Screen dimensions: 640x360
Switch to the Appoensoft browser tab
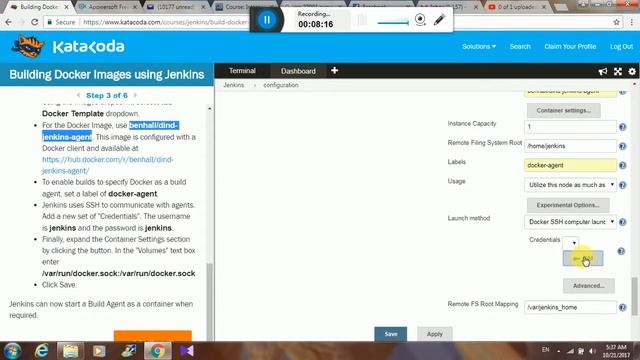(107, 7)
